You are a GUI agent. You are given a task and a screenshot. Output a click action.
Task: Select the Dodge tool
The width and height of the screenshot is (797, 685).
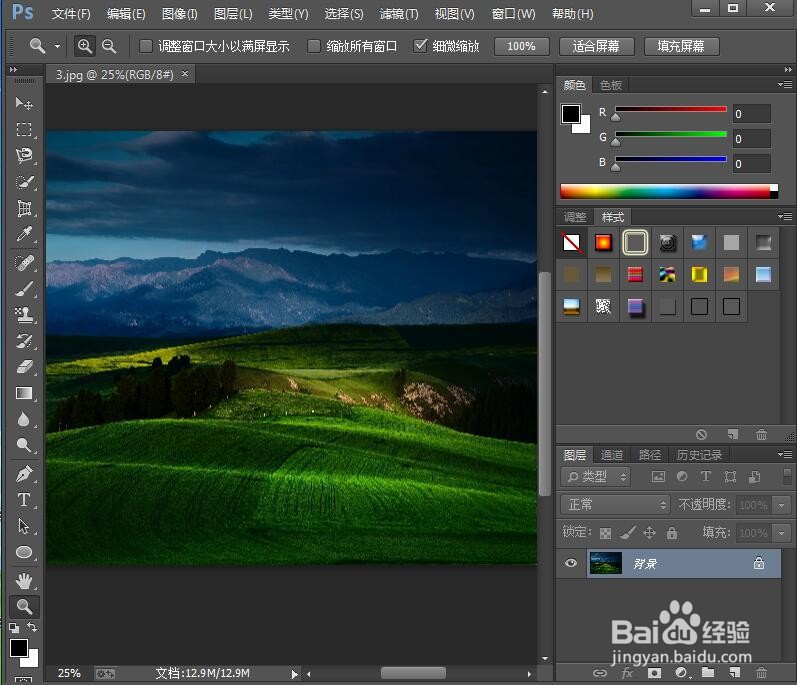pos(23,445)
